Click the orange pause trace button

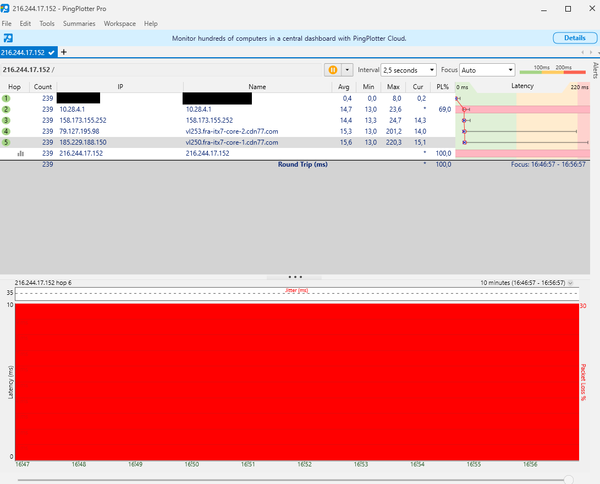[x=332, y=70]
